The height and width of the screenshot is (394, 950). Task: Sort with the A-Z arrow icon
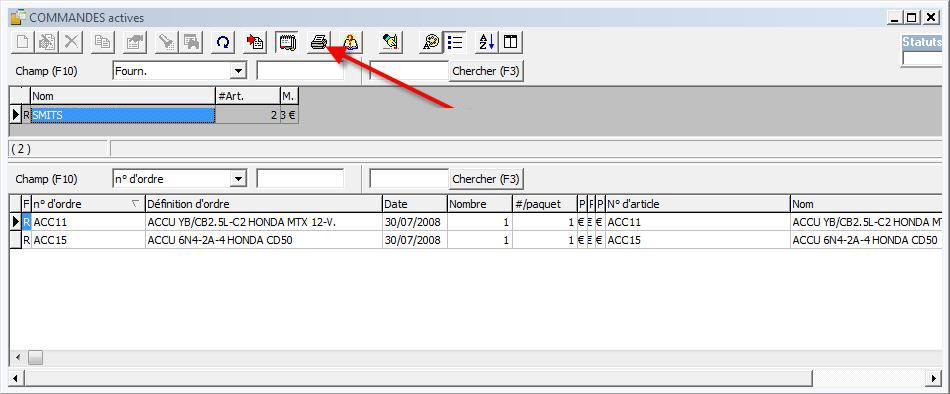(487, 42)
